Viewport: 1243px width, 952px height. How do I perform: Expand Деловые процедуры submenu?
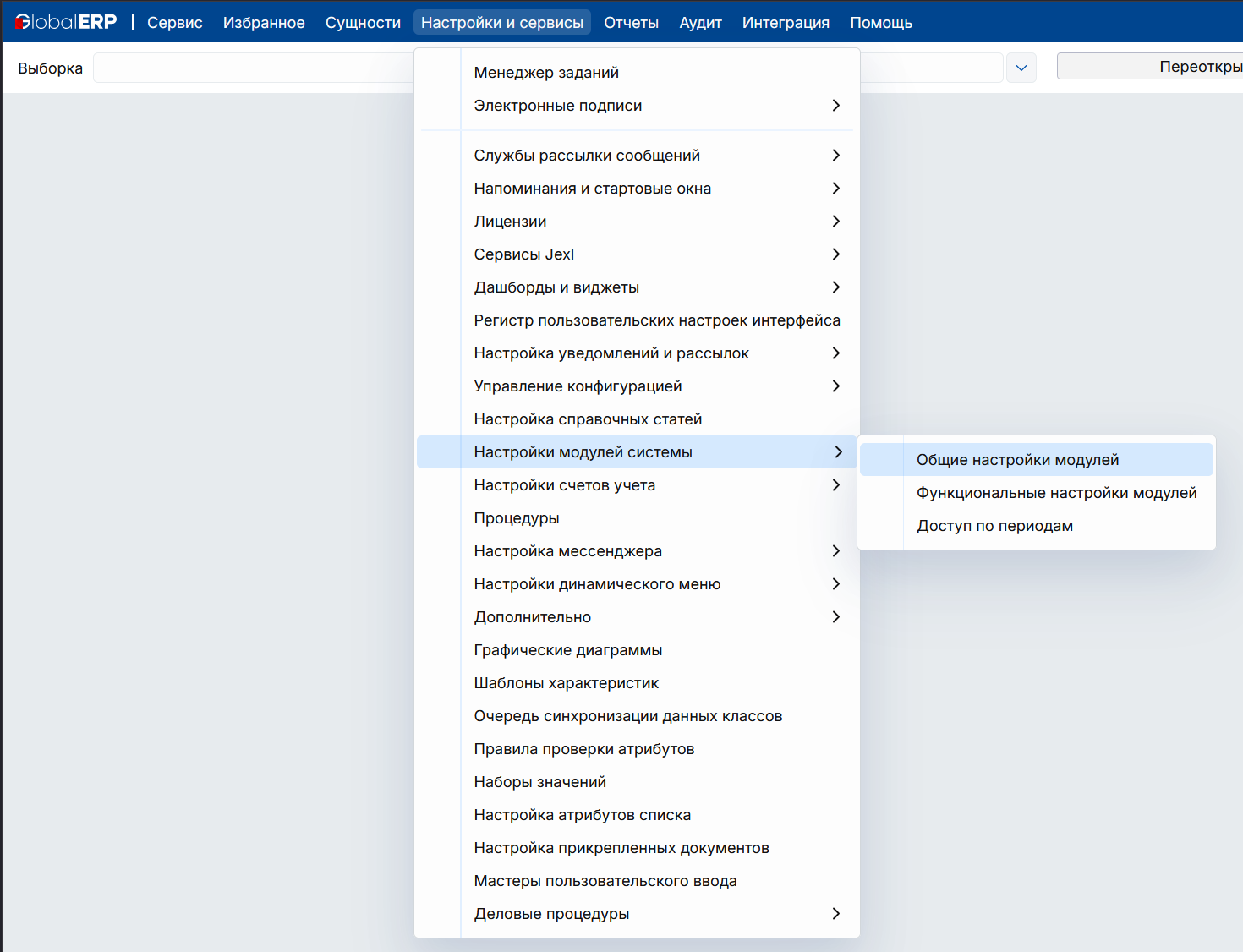551,914
